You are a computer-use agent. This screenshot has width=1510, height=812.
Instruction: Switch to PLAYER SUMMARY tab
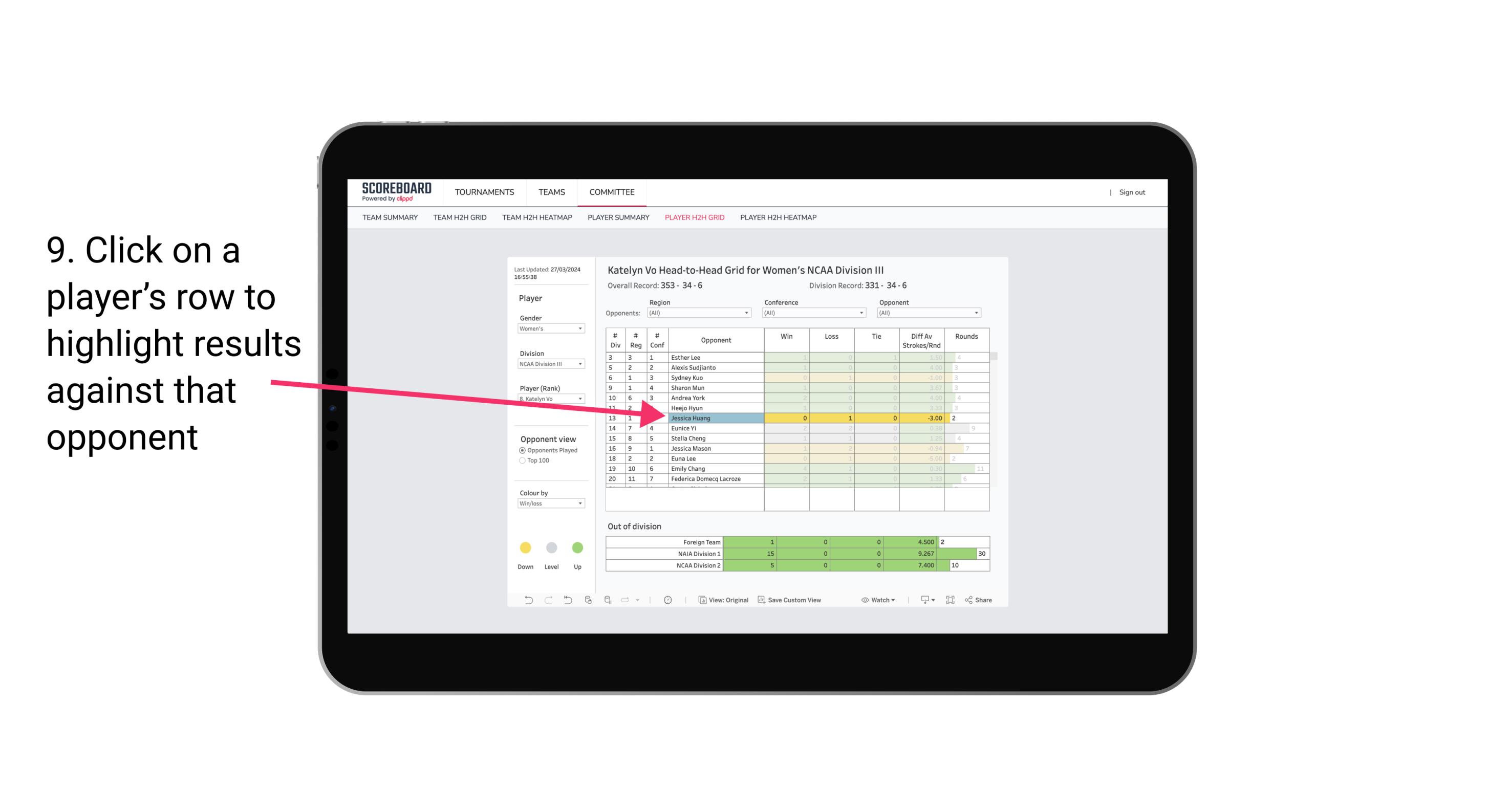pos(617,218)
